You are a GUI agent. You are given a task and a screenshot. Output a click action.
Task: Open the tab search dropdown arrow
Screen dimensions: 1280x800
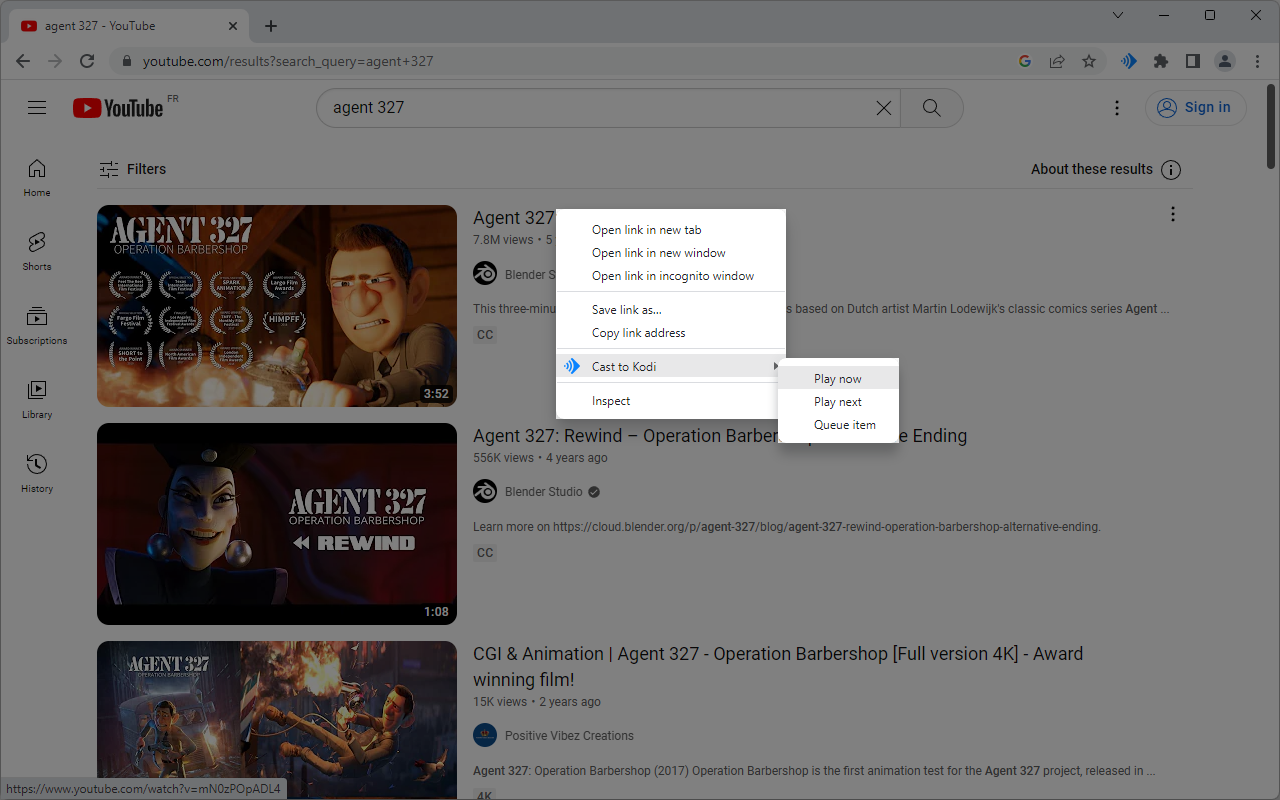tap(1118, 15)
